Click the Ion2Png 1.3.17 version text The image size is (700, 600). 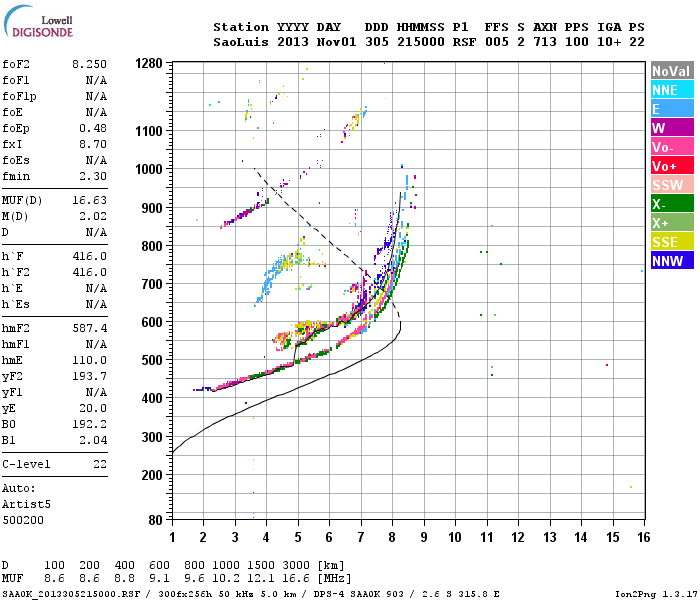tap(655, 594)
